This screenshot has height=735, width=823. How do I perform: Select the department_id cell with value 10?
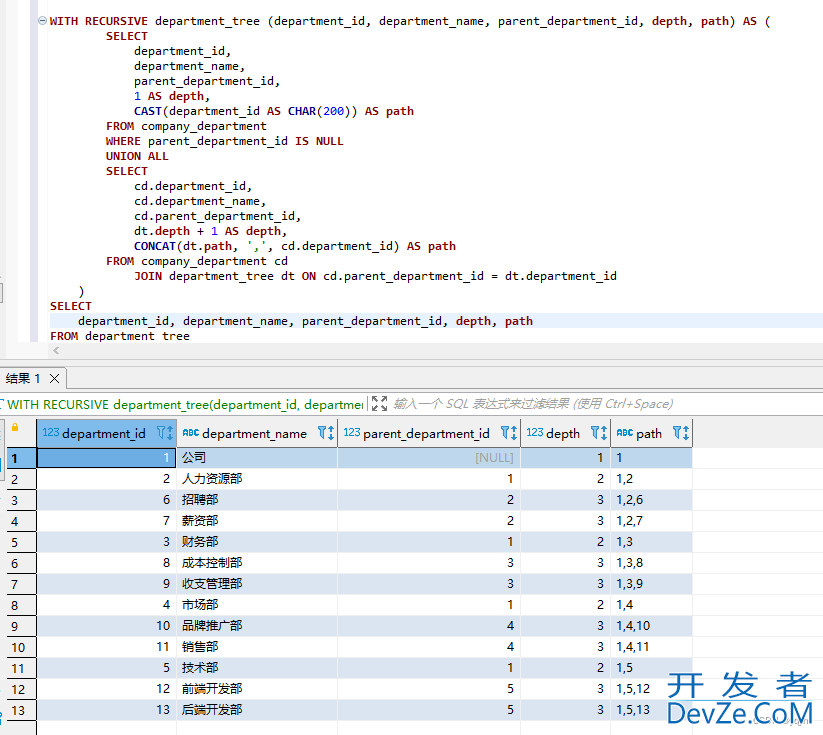(x=107, y=626)
